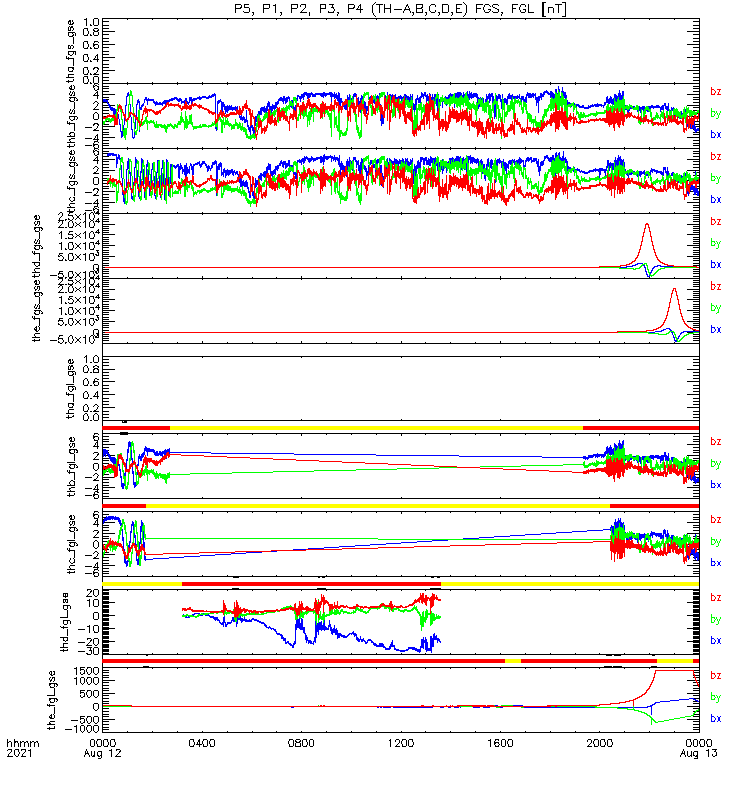Select the thd_fgl_gse axis label
Screen dimensions: 750x800
click(65, 622)
